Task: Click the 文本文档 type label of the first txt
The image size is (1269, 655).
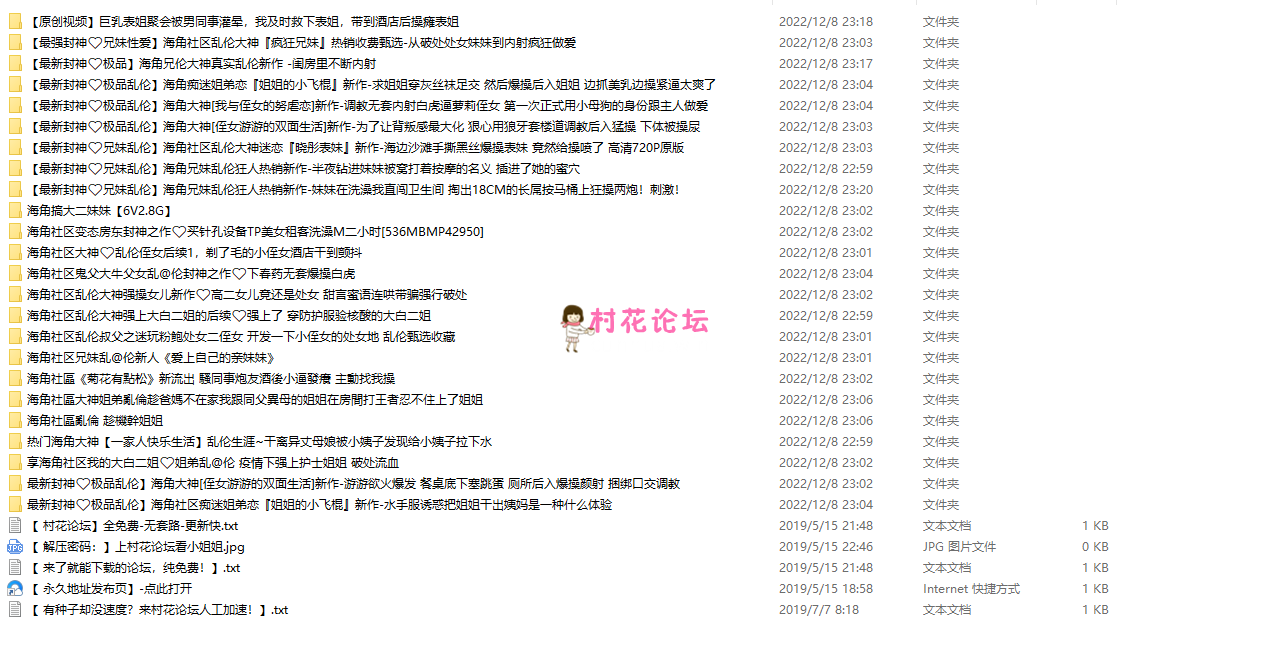Action: [x=946, y=525]
